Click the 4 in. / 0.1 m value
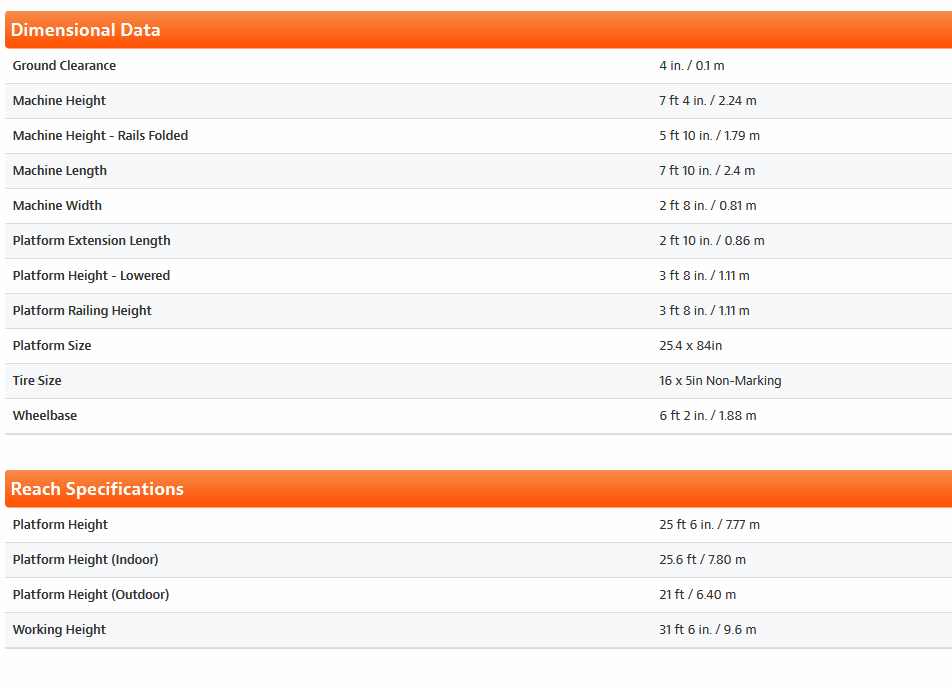Image resolution: width=952 pixels, height=689 pixels. 691,66
